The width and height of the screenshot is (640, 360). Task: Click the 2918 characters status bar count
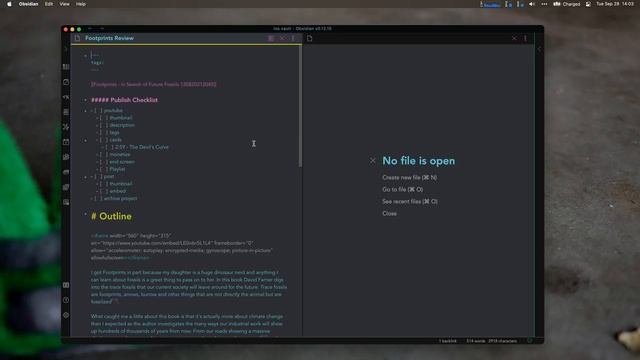502,341
